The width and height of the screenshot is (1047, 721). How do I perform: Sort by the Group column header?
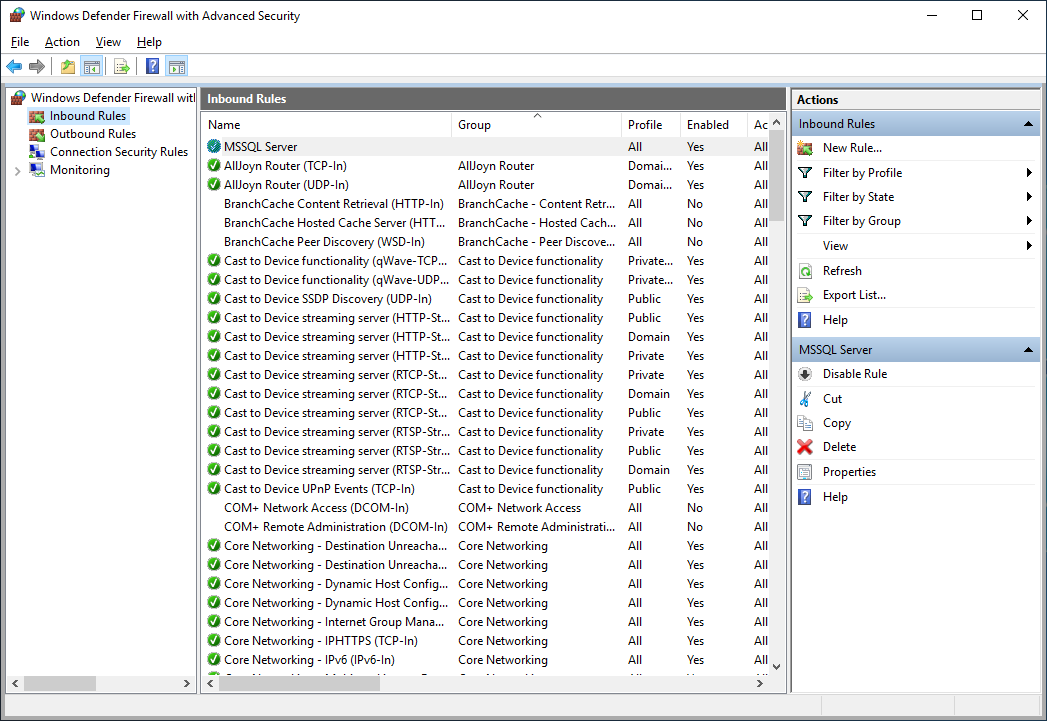(x=536, y=125)
